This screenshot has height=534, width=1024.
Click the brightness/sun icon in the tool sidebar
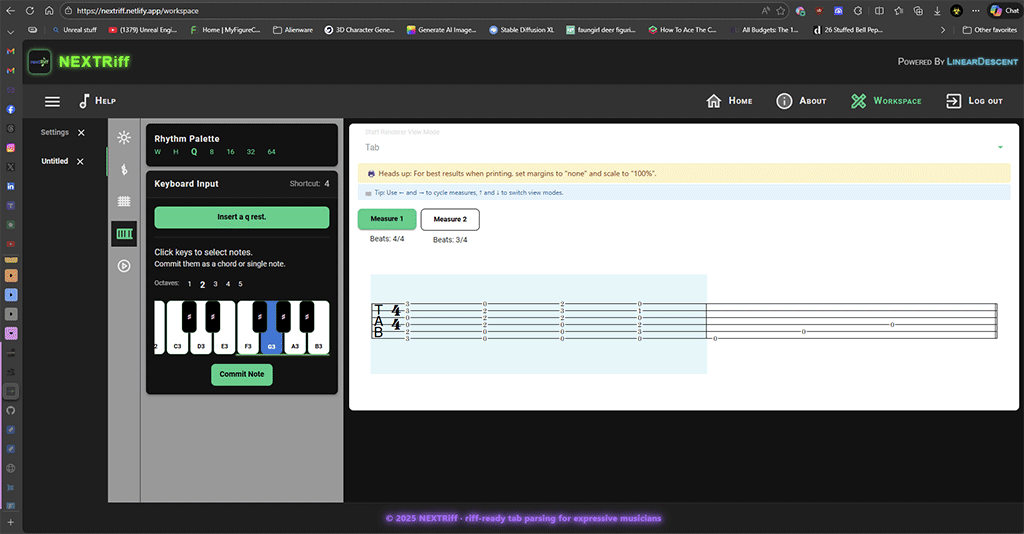click(x=124, y=138)
